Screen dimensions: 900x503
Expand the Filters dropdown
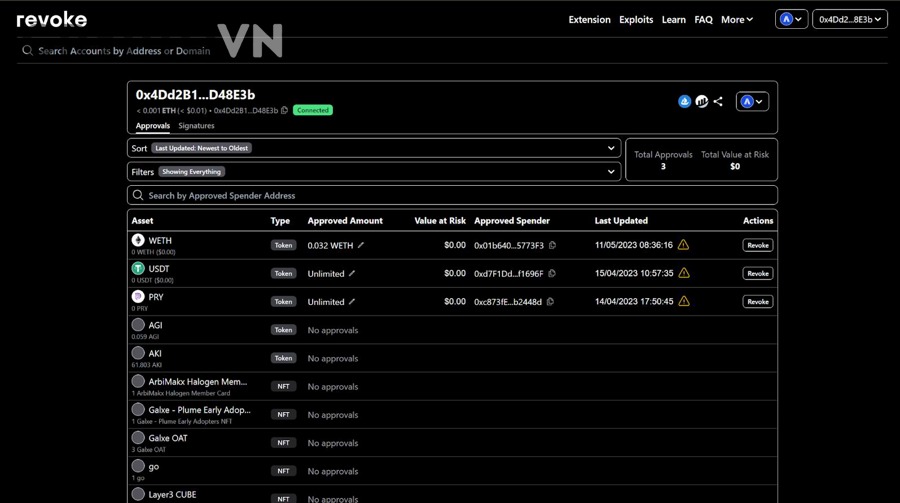pyautogui.click(x=374, y=172)
